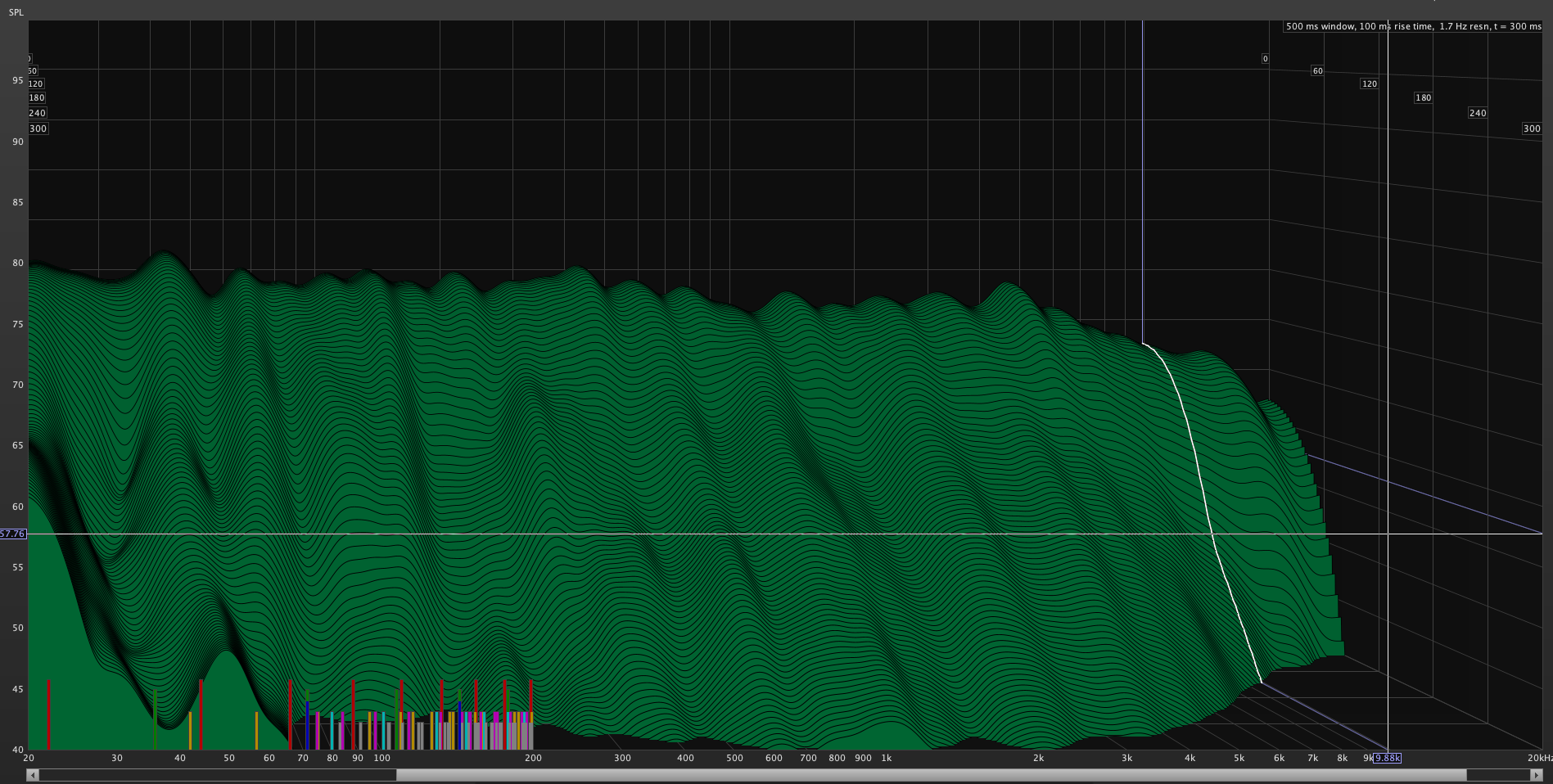Click the left-side time scale label "120"

[36, 83]
